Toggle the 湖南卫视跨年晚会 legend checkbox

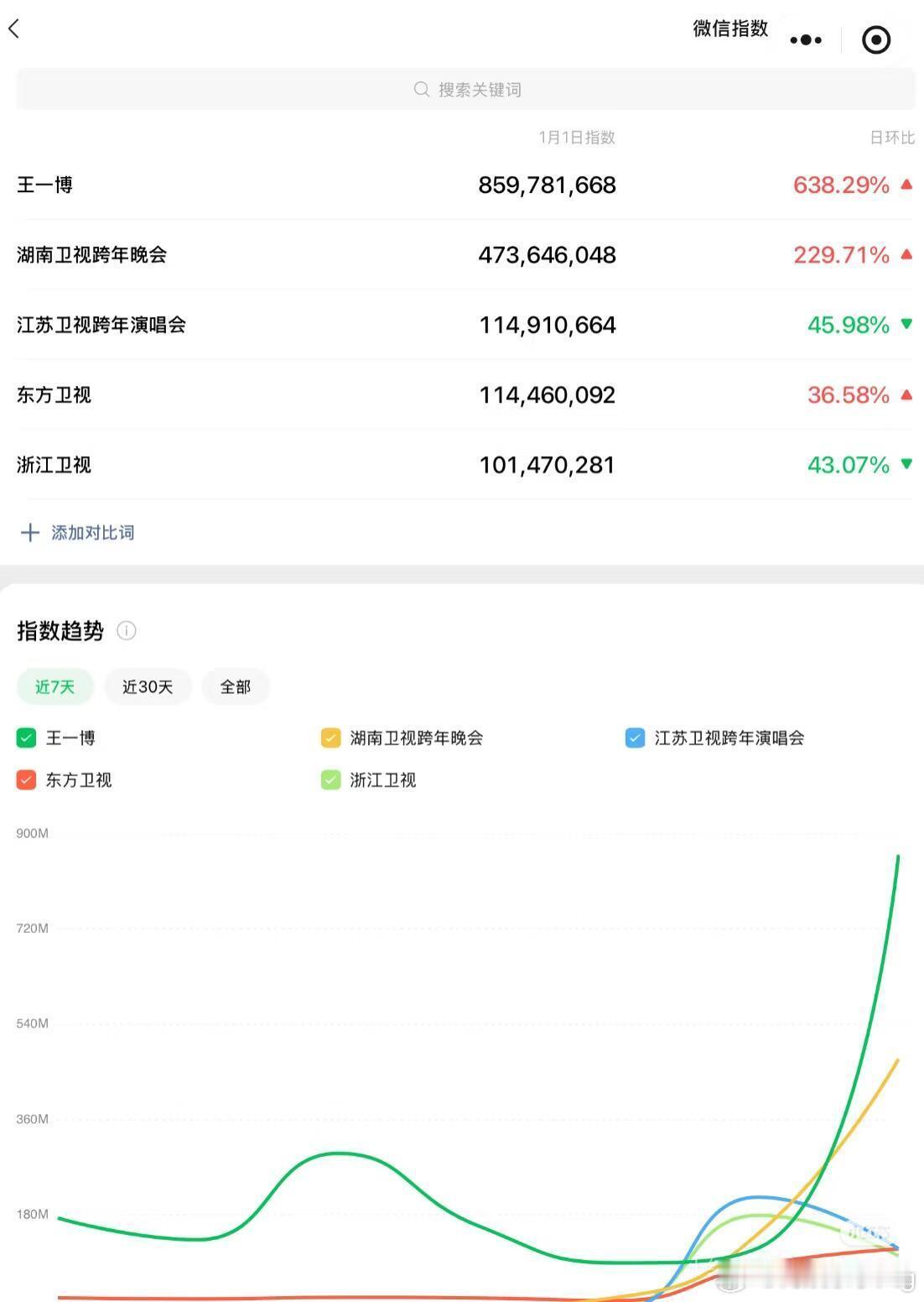331,738
